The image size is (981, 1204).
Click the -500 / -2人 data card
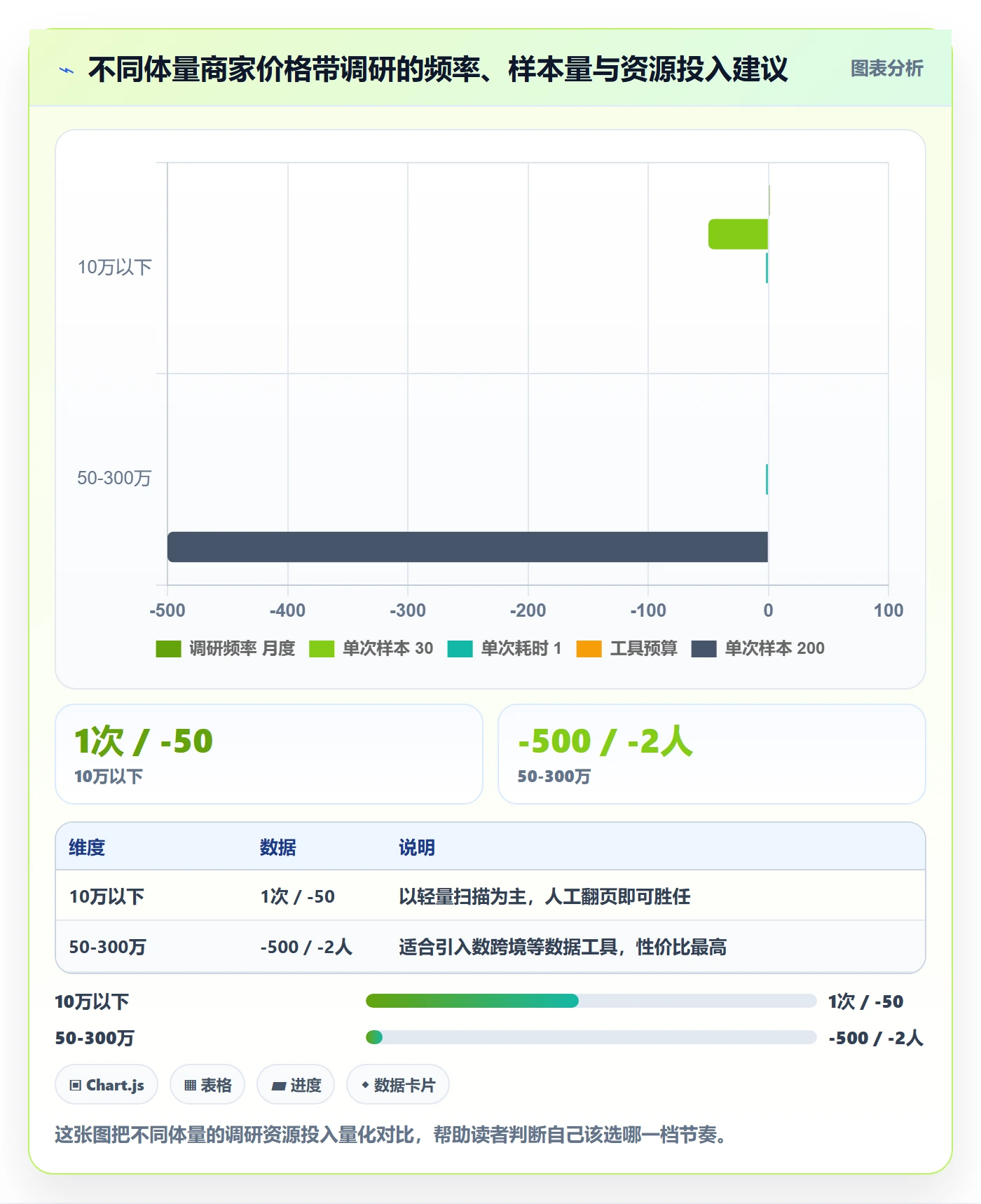point(711,754)
